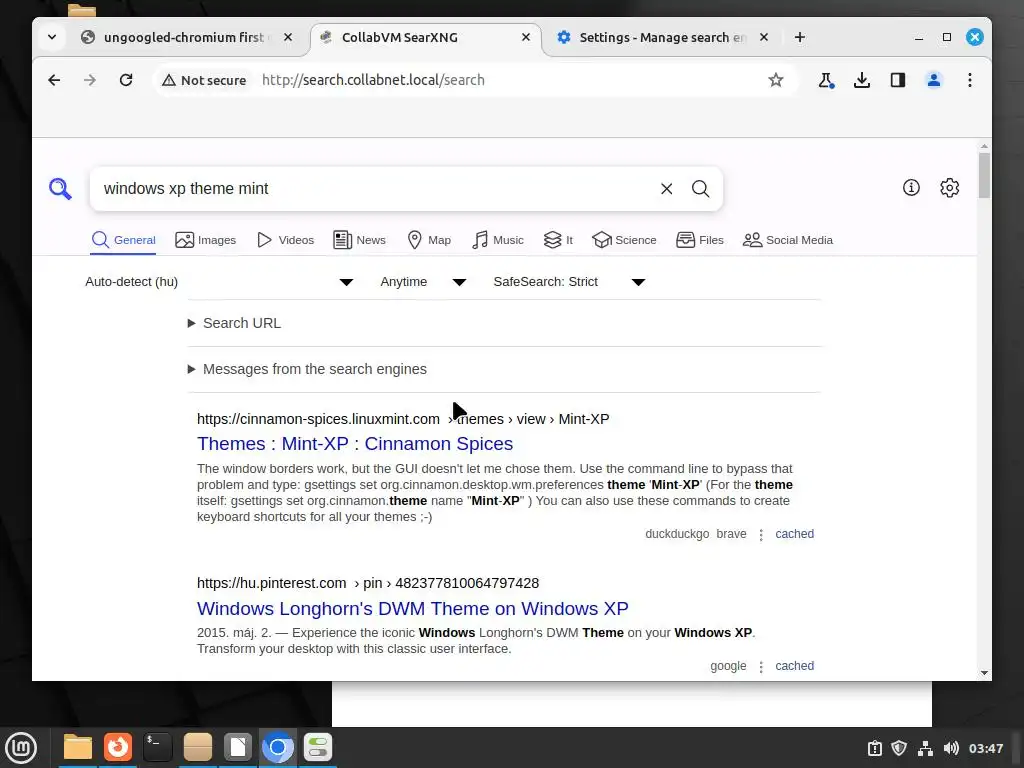Select the CollabVM SearXNG tab
Image resolution: width=1024 pixels, height=768 pixels.
point(398,37)
